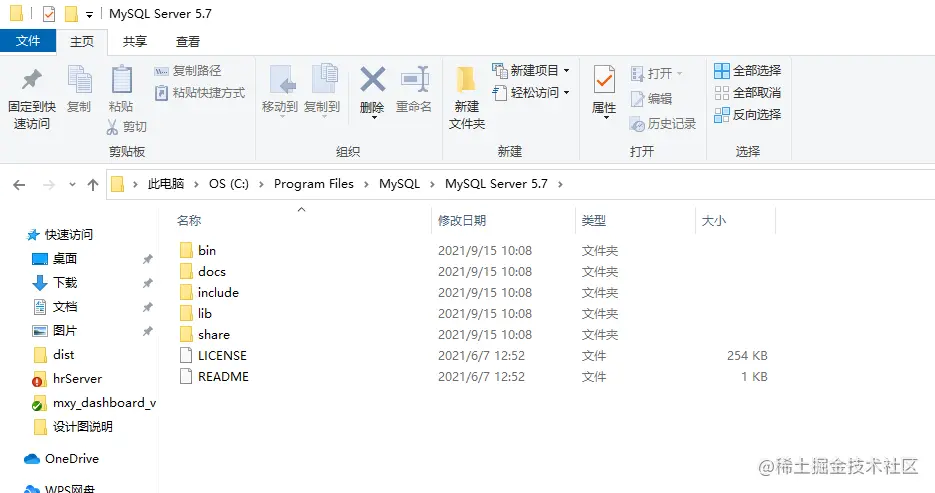This screenshot has width=935, height=493.
Task: Open 历史记录 history
Action: click(x=663, y=124)
